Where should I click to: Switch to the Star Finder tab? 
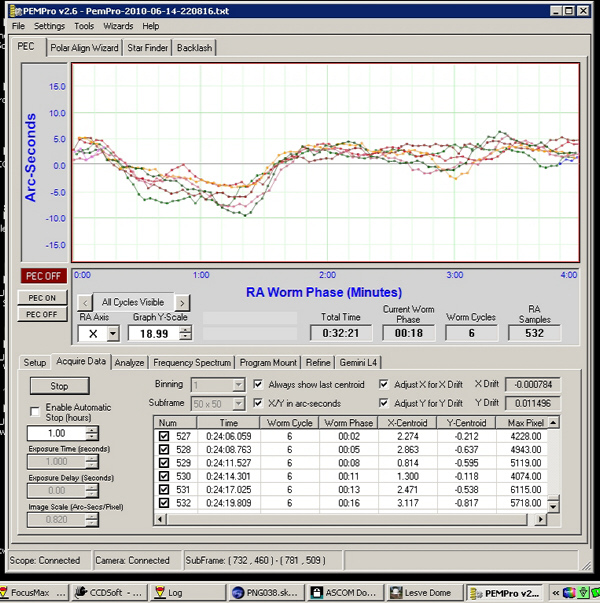(x=147, y=48)
